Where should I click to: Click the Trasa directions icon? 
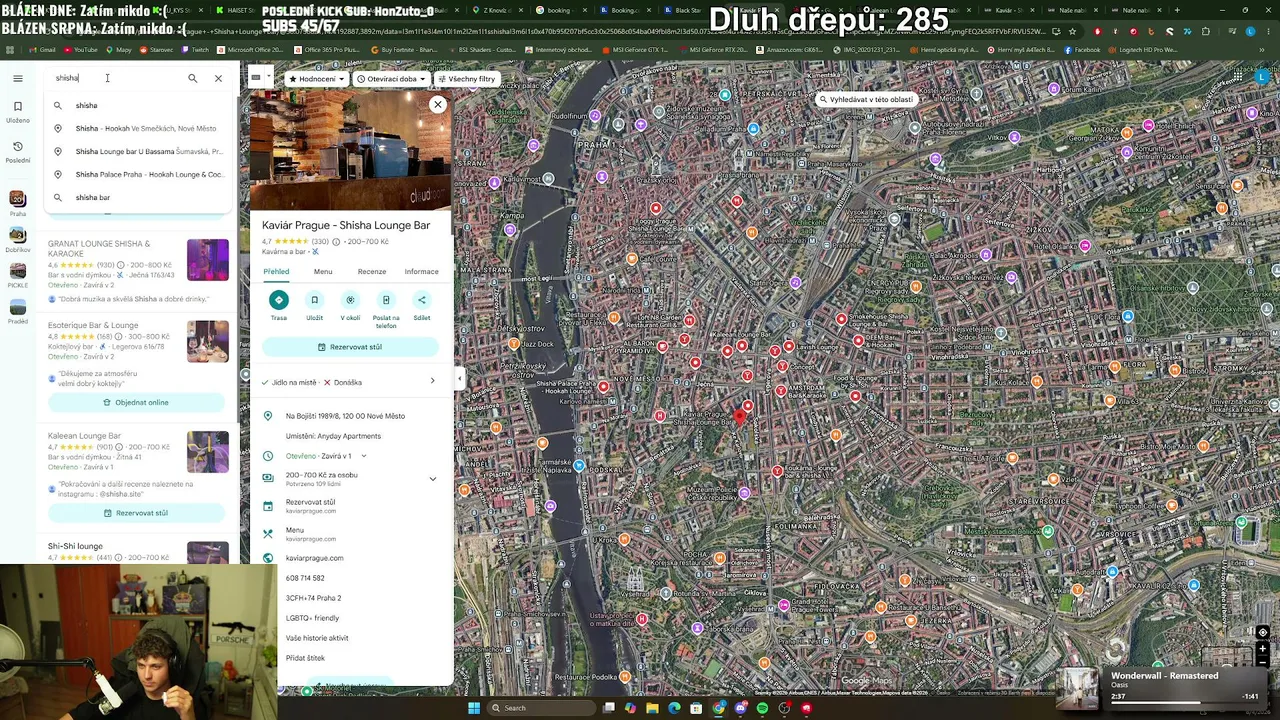[x=279, y=300]
